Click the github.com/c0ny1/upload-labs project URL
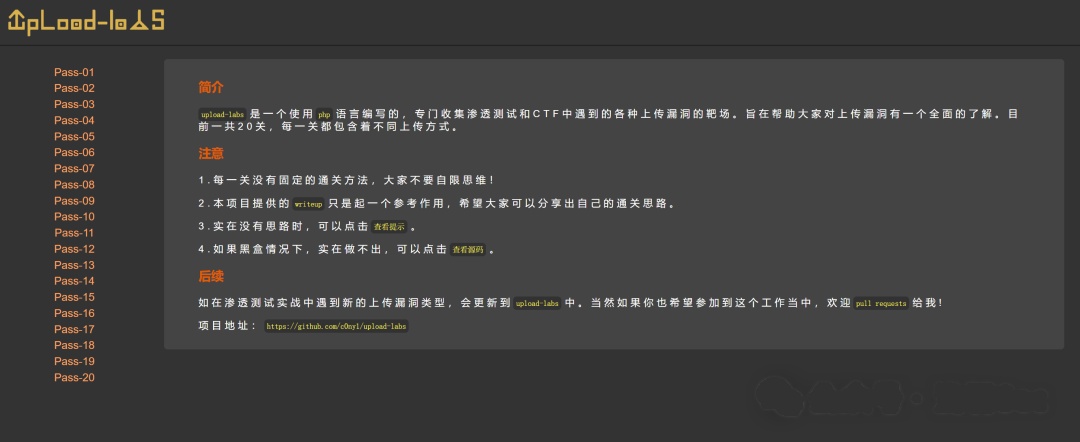Screen dimensions: 1080x442 pyautogui.click(x=336, y=326)
